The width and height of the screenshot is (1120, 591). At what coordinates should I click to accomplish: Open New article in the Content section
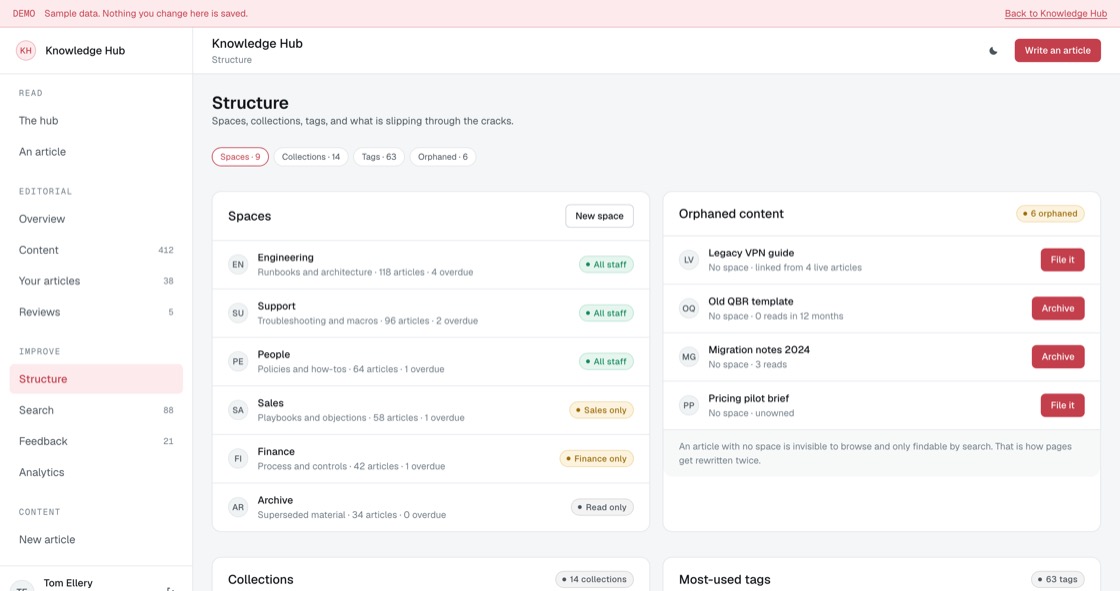[x=96, y=540]
